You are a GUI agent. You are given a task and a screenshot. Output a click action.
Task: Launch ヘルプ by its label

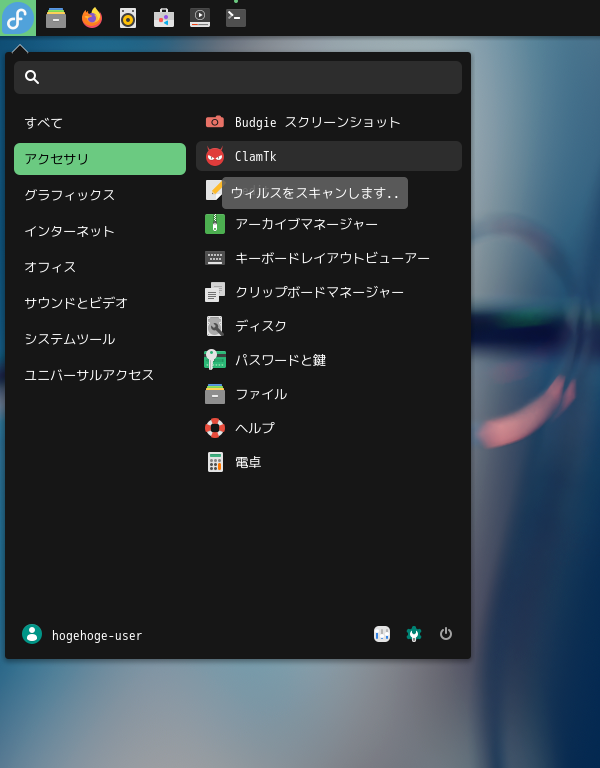coord(255,428)
